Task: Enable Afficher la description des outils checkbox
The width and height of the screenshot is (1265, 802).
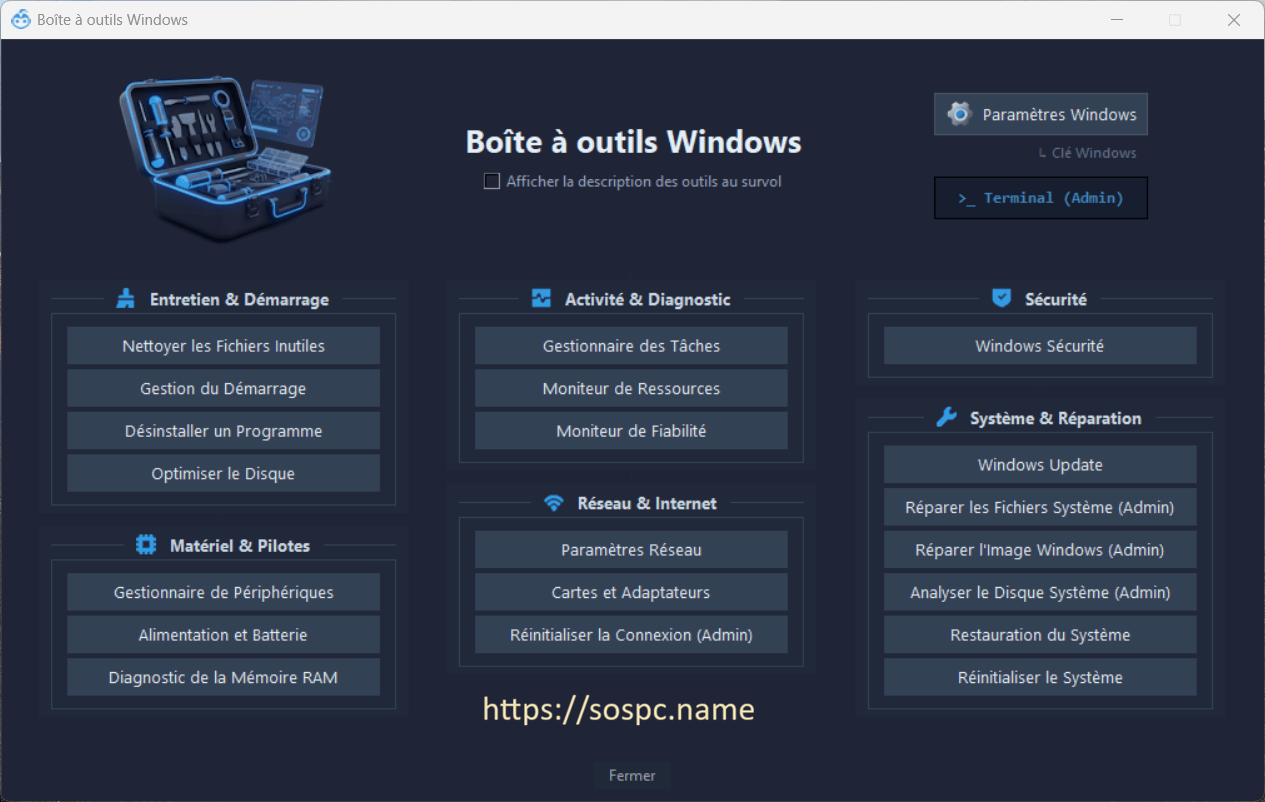Action: [491, 181]
